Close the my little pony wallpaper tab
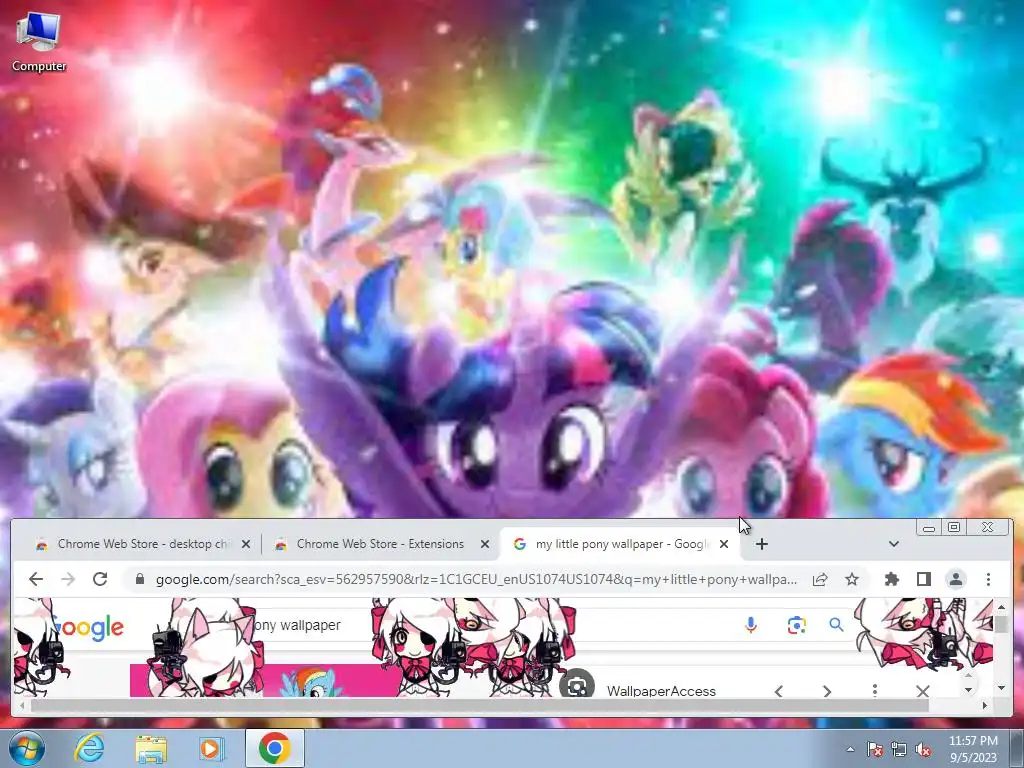The height and width of the screenshot is (768, 1024). 724,544
